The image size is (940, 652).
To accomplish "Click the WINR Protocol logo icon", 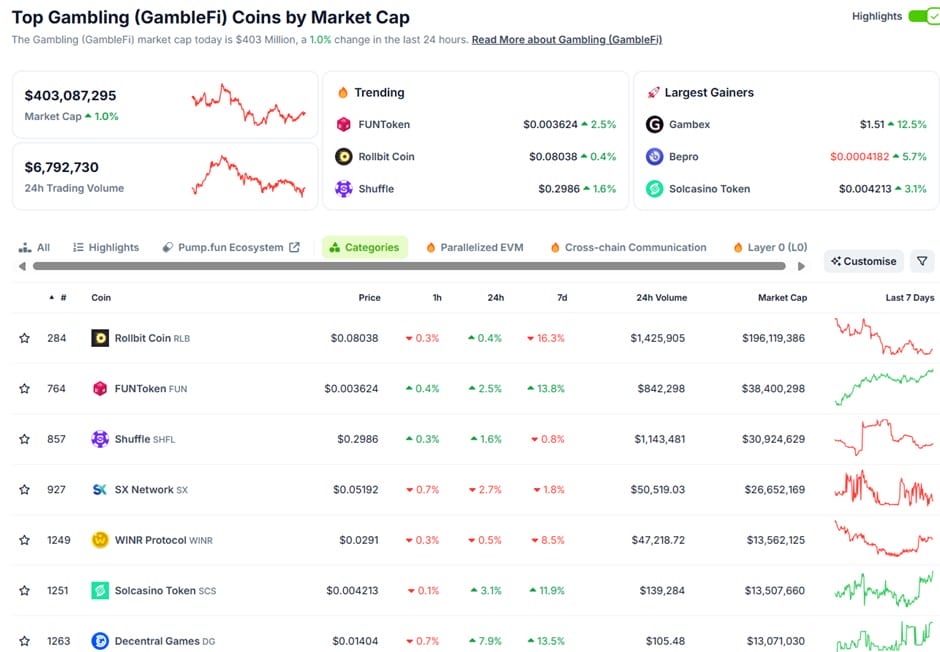I will coord(100,540).
